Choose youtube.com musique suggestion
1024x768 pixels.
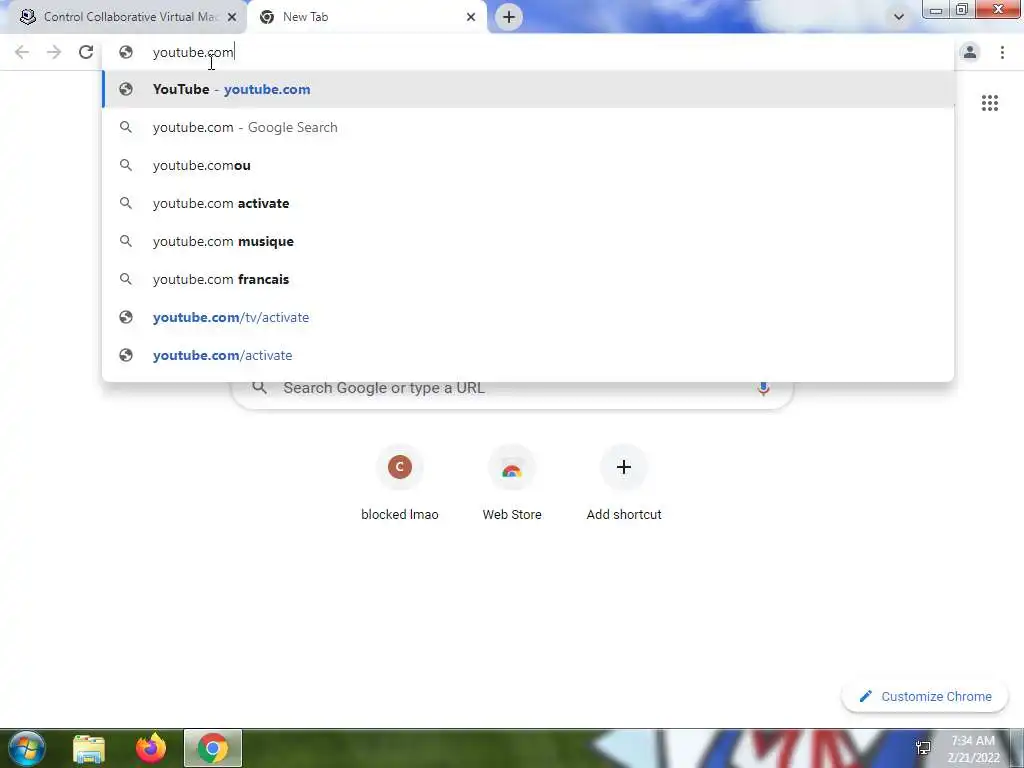[528, 241]
